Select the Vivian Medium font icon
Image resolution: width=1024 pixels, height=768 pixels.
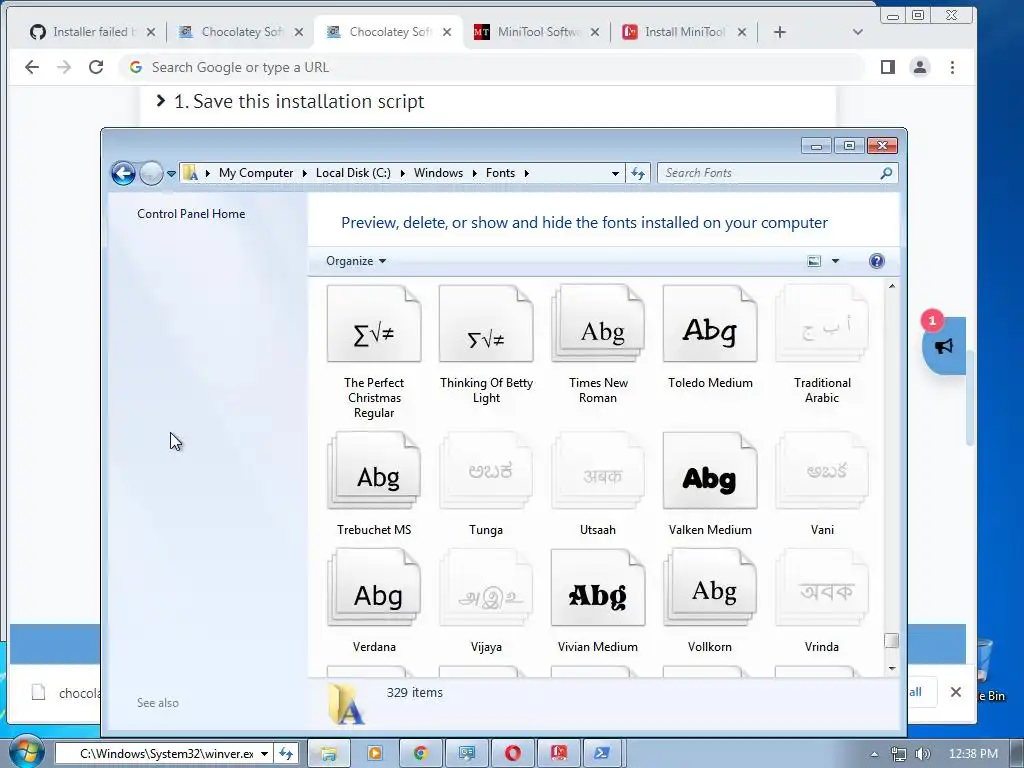[598, 588]
